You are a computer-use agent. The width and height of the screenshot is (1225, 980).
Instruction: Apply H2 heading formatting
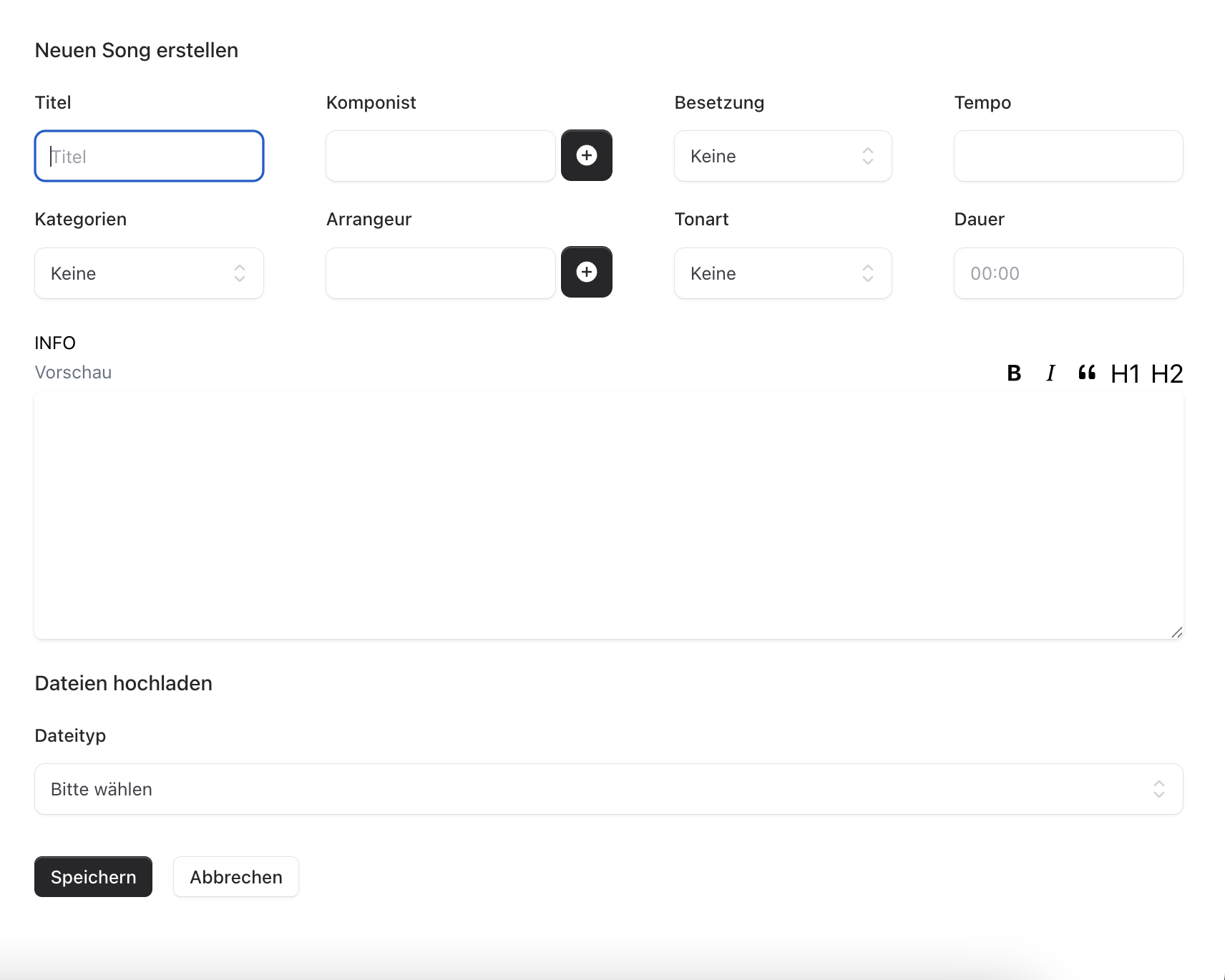tap(1166, 373)
